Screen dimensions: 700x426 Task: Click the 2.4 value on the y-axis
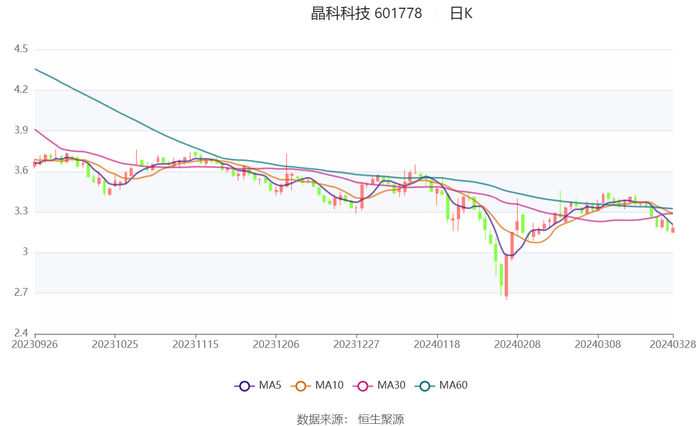coord(20,333)
